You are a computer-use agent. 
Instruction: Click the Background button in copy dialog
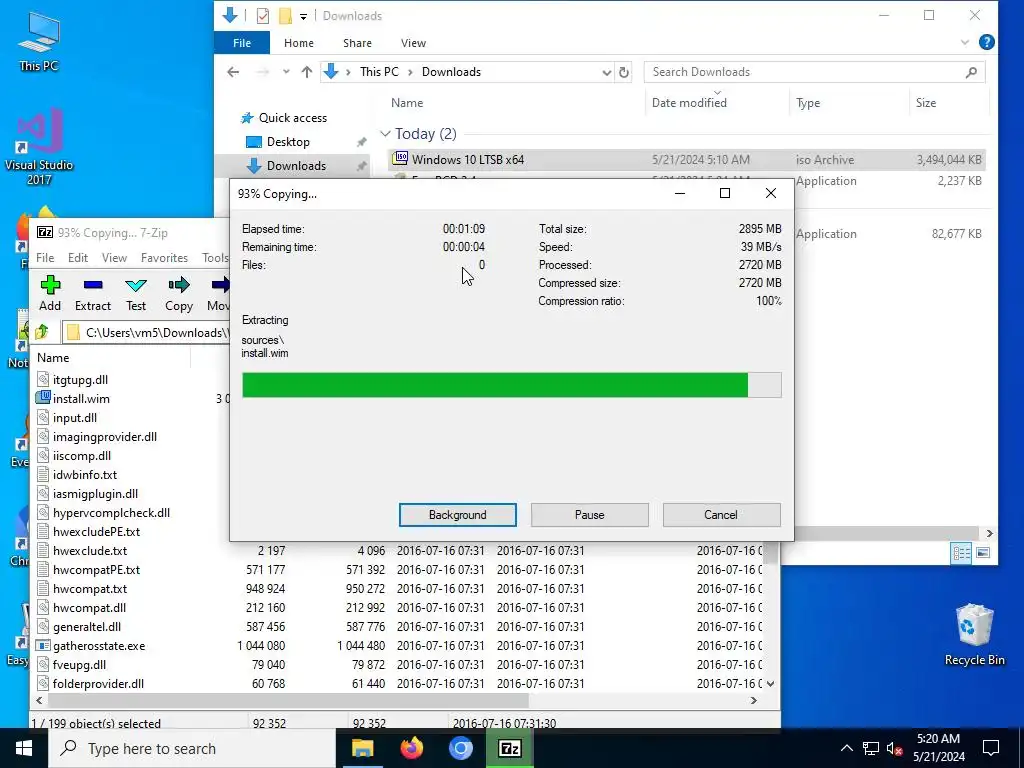(457, 515)
